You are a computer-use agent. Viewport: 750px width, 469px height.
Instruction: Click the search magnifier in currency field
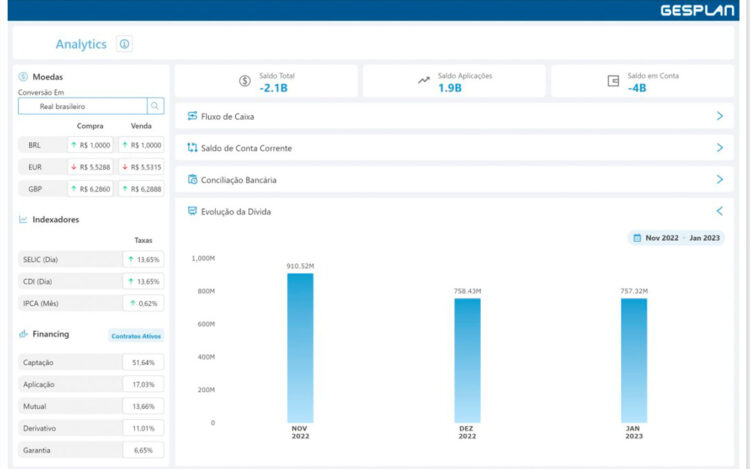156,106
